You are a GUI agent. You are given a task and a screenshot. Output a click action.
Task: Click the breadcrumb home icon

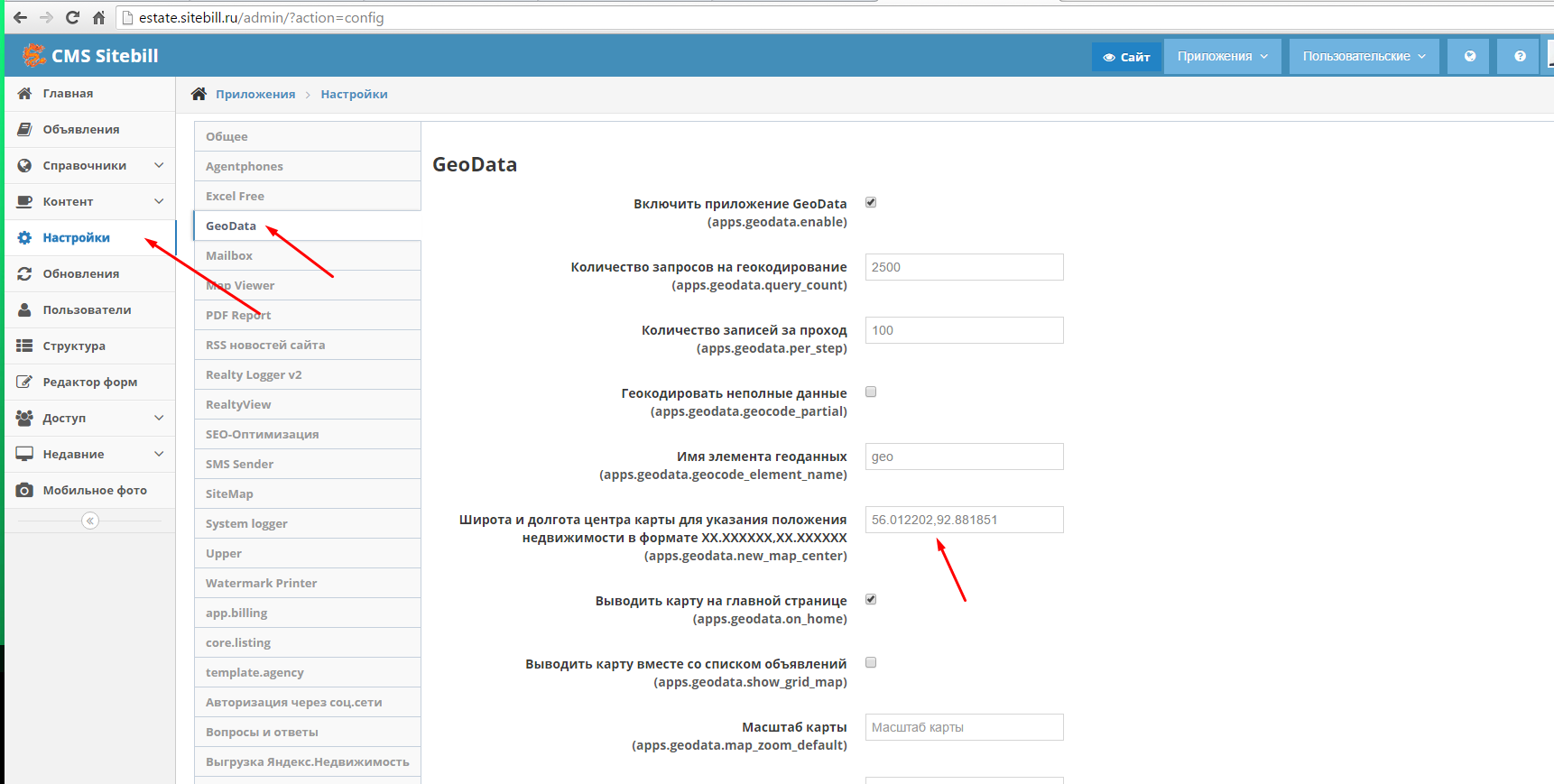(x=199, y=94)
